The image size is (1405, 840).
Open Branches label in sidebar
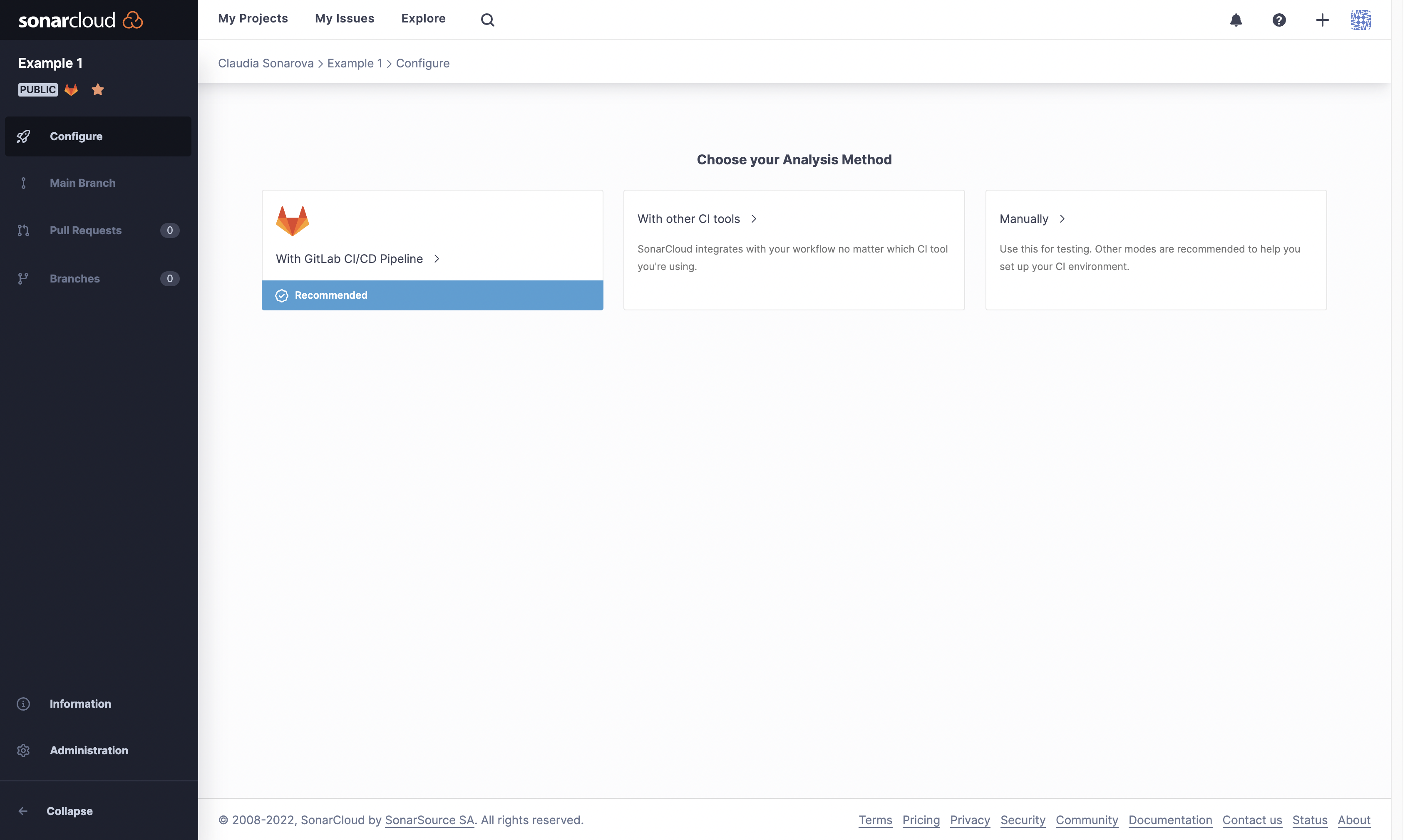point(75,278)
